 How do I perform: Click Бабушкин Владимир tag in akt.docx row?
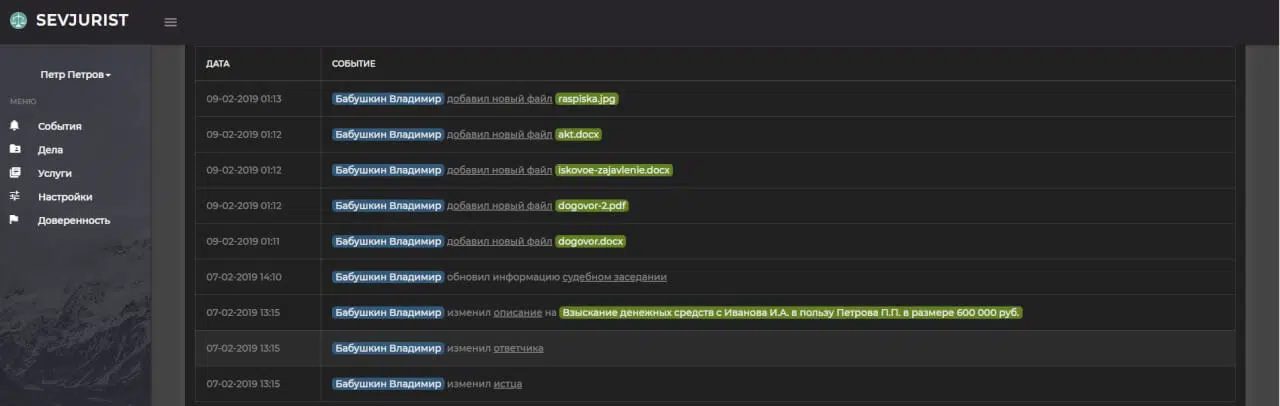tap(388, 134)
